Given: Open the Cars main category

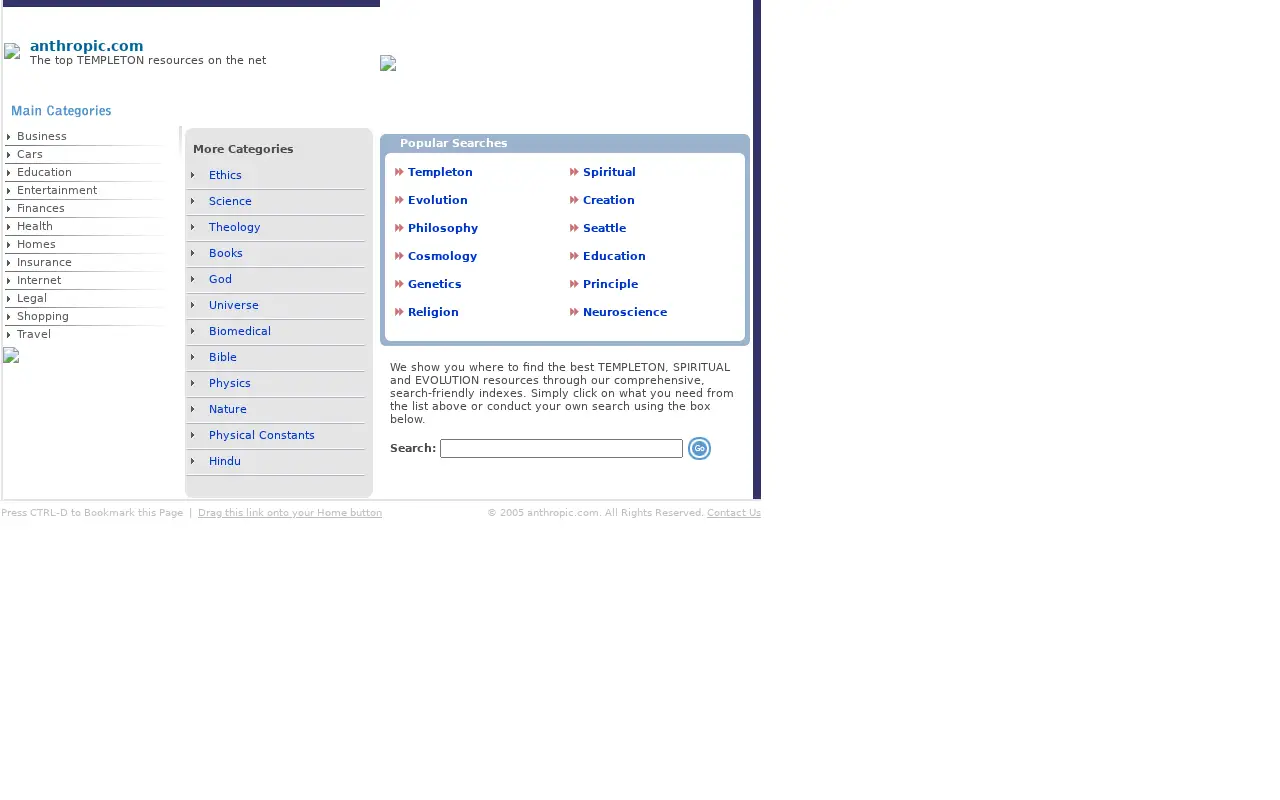Looking at the screenshot, I should coord(30,155).
